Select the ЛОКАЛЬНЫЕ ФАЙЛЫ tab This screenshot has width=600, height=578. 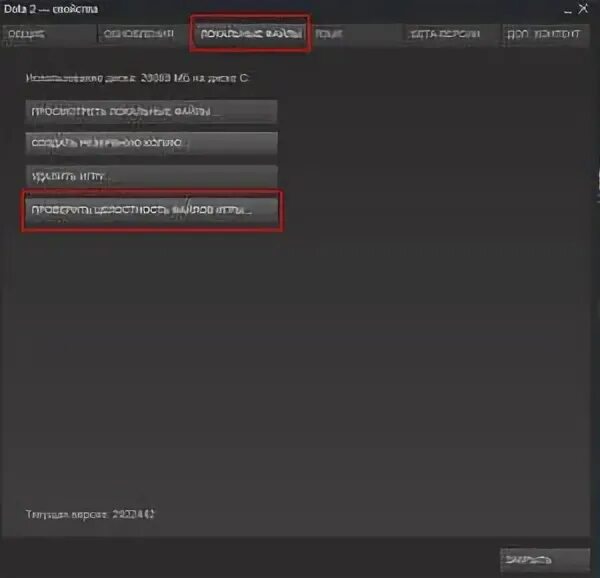[x=251, y=34]
